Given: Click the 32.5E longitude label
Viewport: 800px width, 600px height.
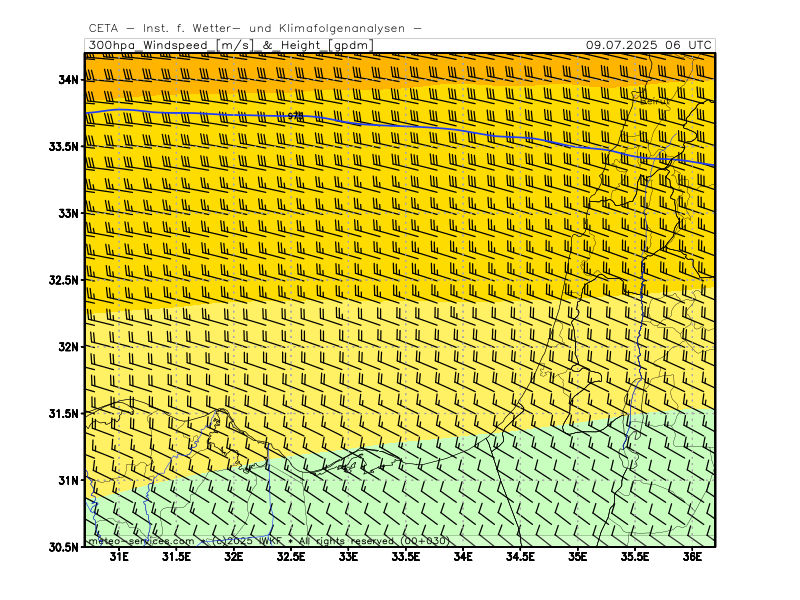Looking at the screenshot, I should [291, 557].
